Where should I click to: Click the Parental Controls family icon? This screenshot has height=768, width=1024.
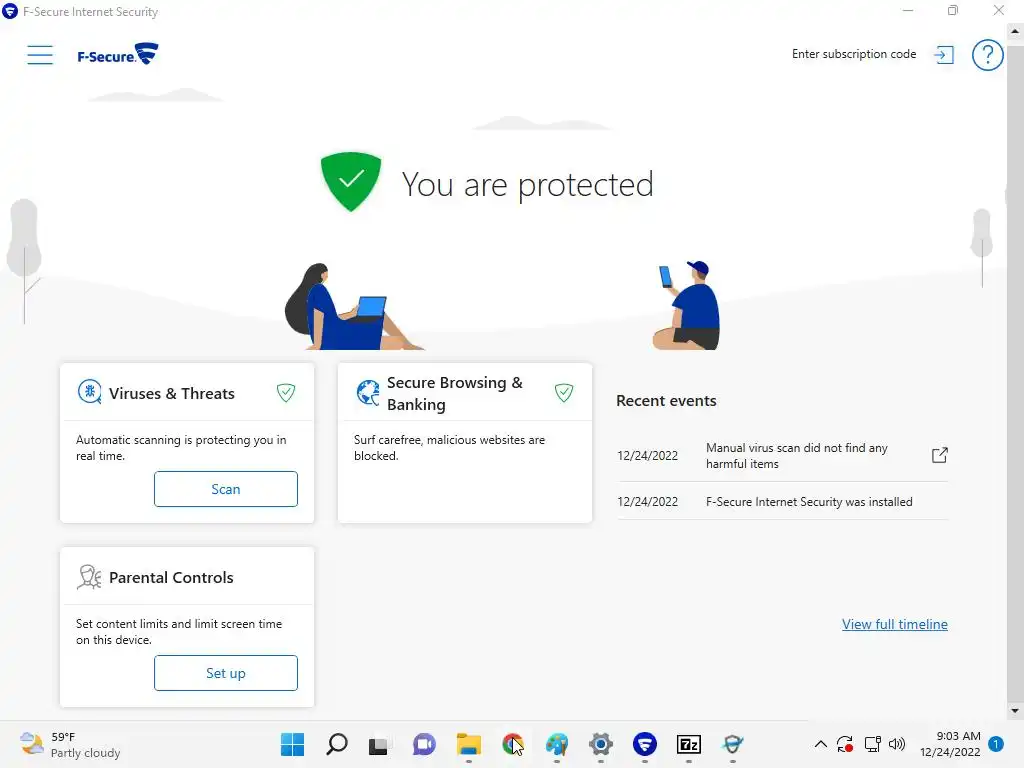(x=89, y=577)
